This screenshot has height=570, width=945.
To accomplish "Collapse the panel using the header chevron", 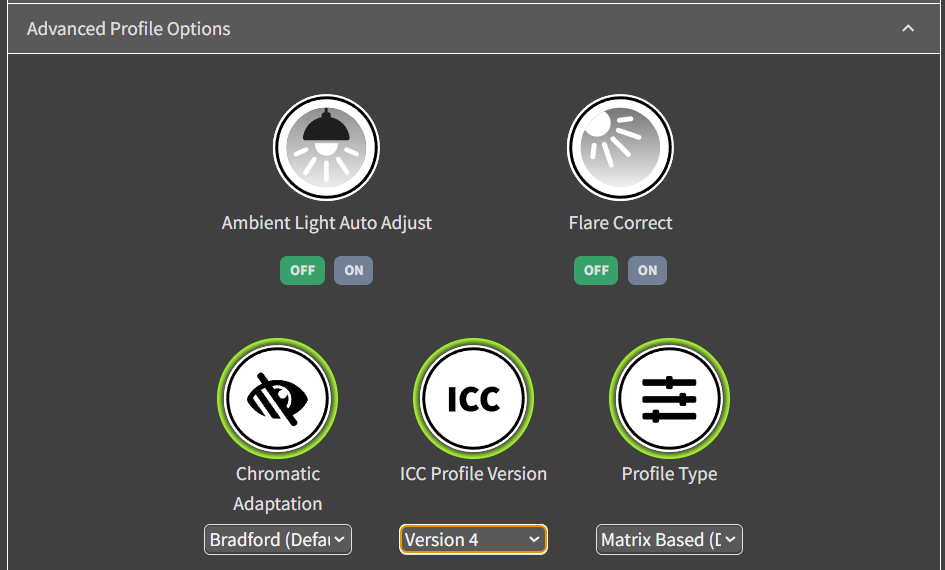I will (x=908, y=29).
